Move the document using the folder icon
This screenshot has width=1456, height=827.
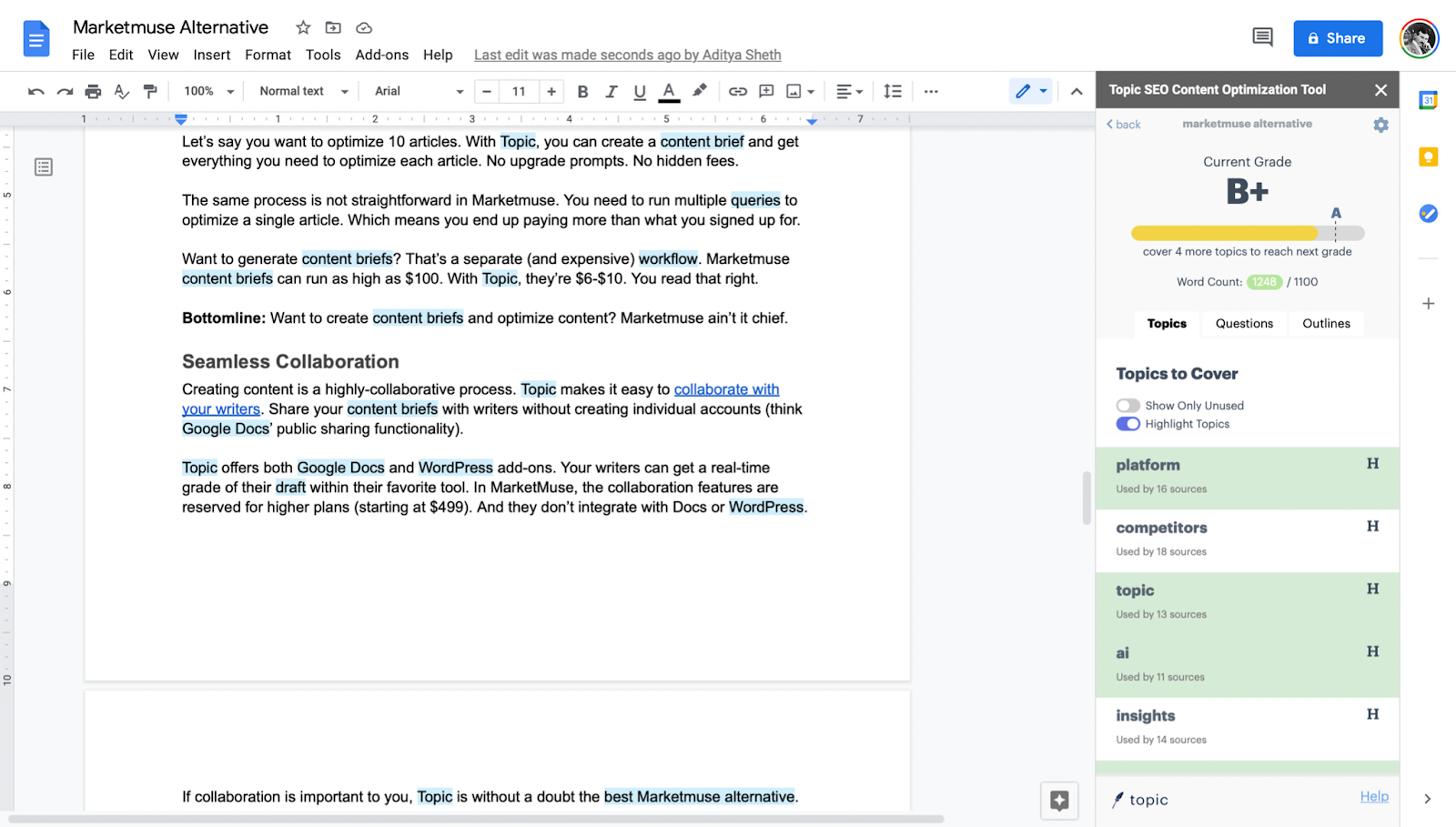pos(333,27)
